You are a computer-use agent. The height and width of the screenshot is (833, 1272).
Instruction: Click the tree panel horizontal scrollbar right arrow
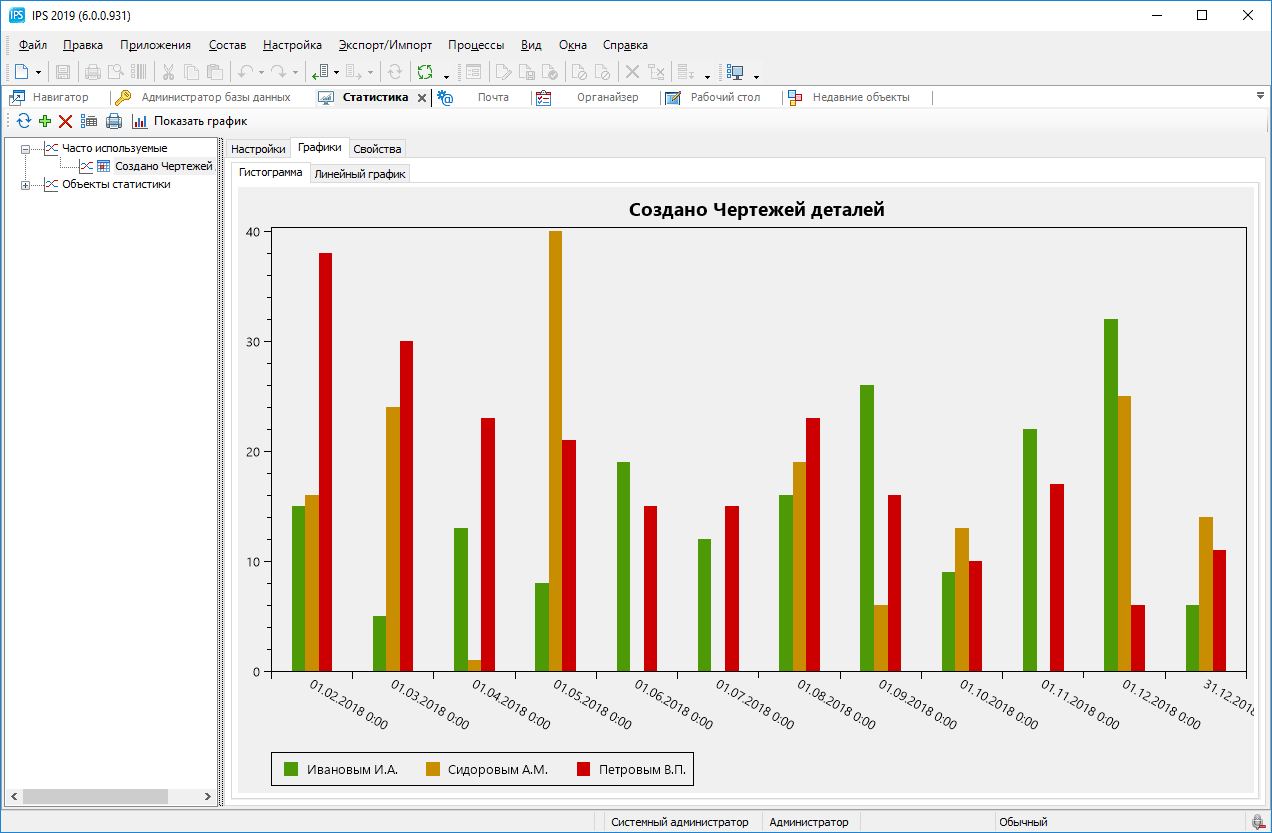[x=207, y=797]
